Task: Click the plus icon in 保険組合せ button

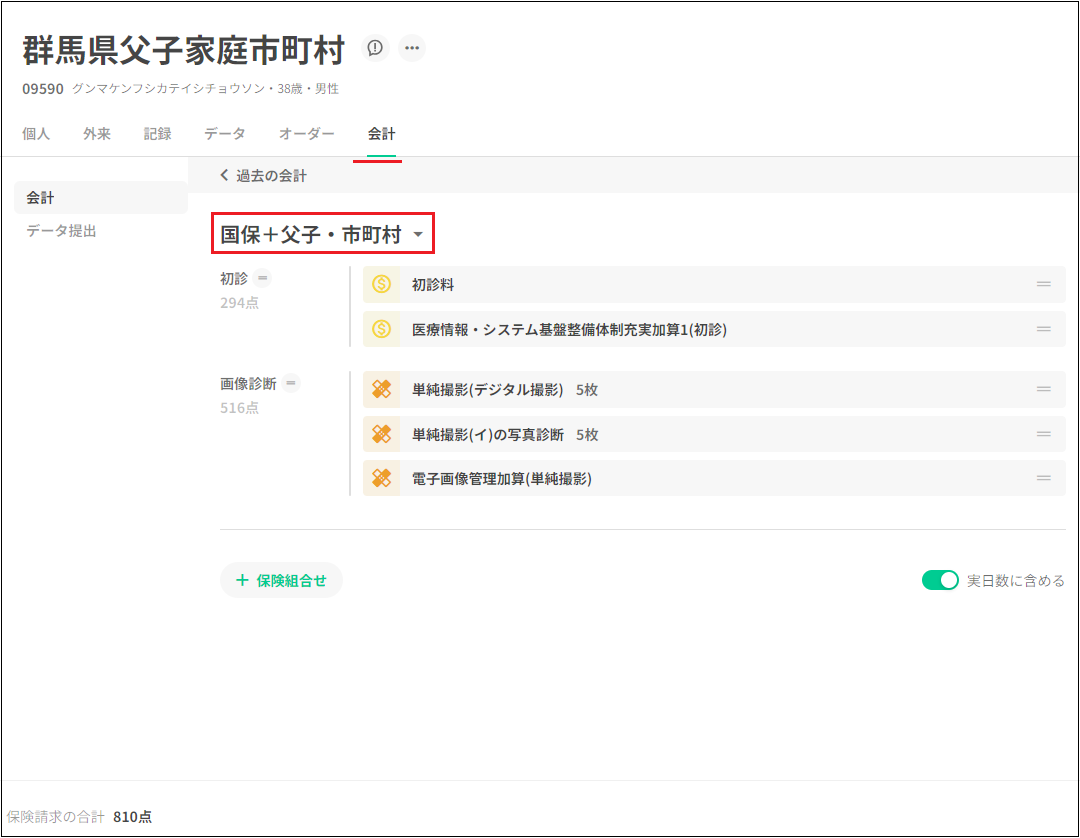Action: click(x=242, y=580)
